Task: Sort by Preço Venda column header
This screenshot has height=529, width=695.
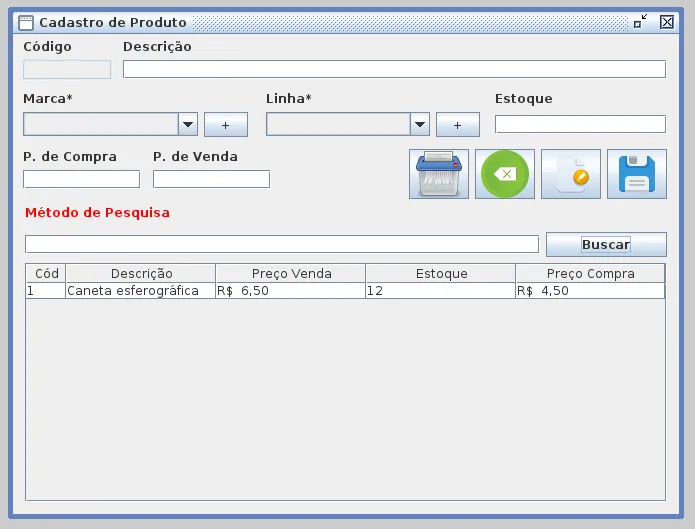Action: [x=291, y=274]
